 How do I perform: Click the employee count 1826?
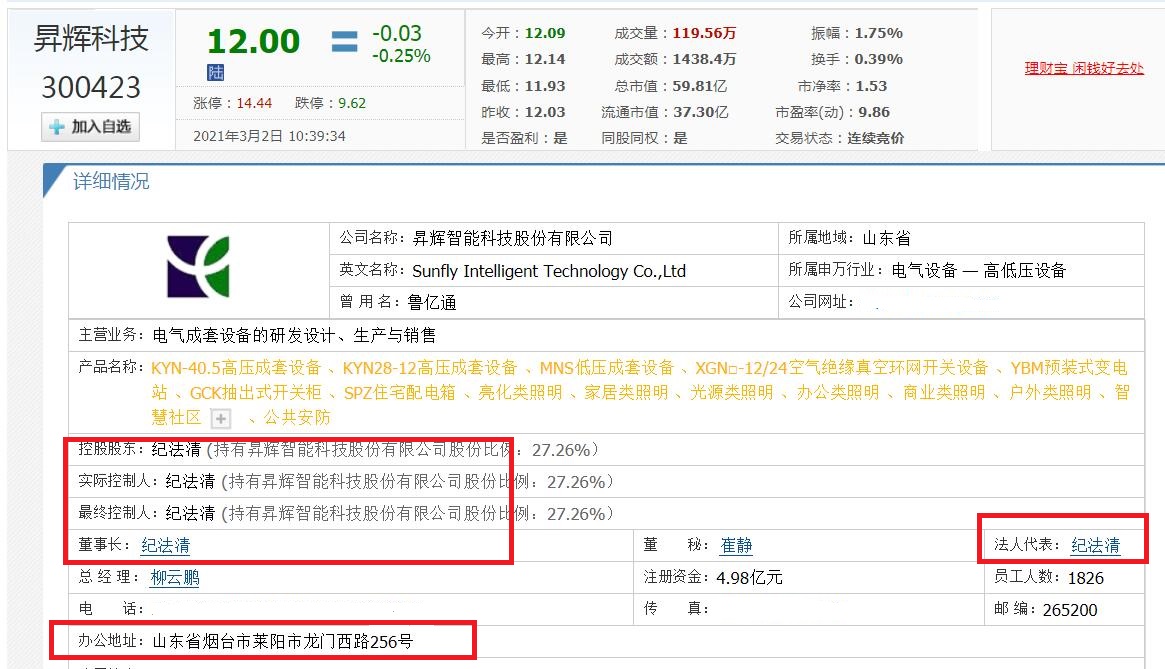1086,578
